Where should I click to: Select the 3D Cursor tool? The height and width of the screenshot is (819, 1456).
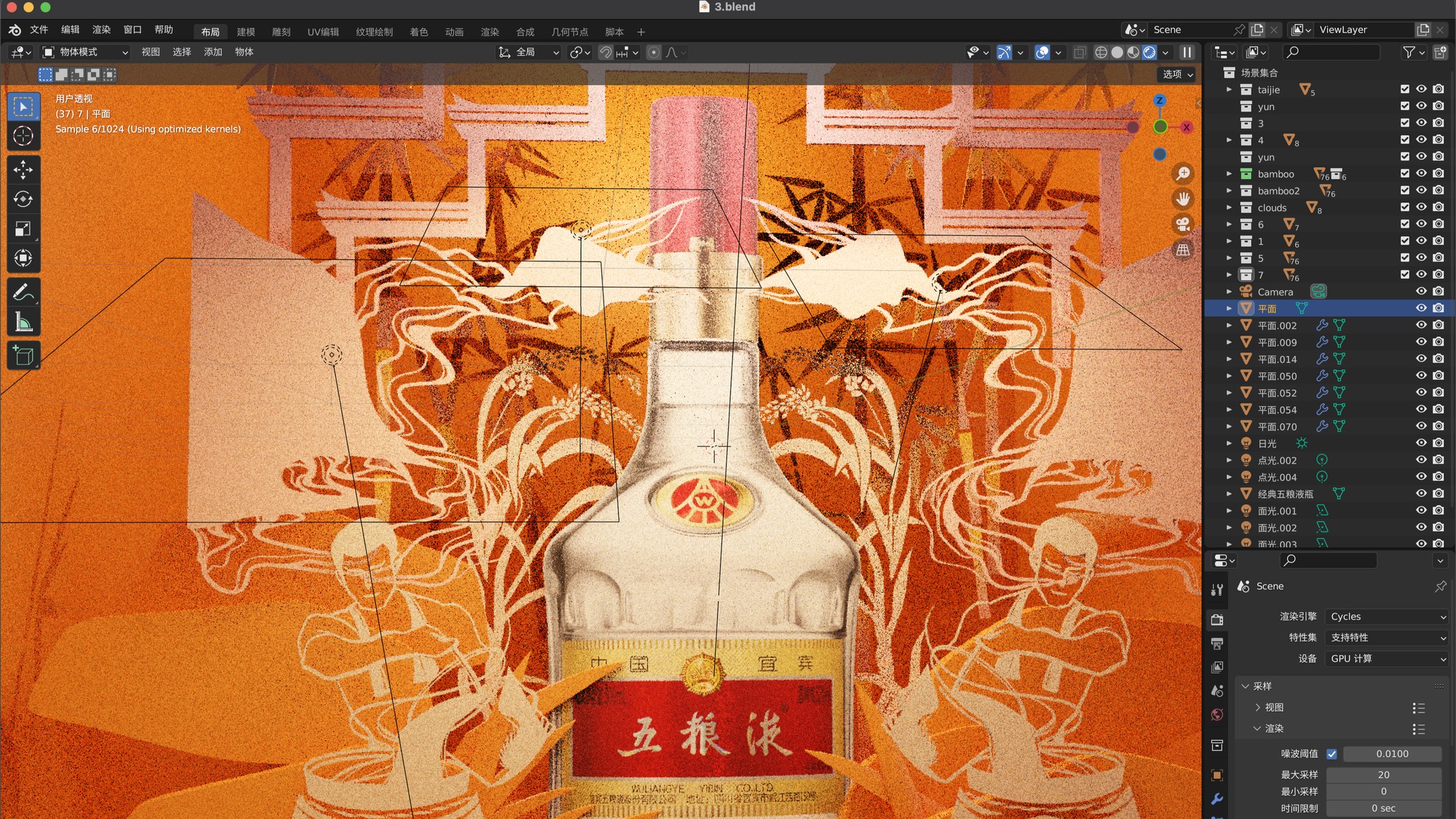click(23, 136)
